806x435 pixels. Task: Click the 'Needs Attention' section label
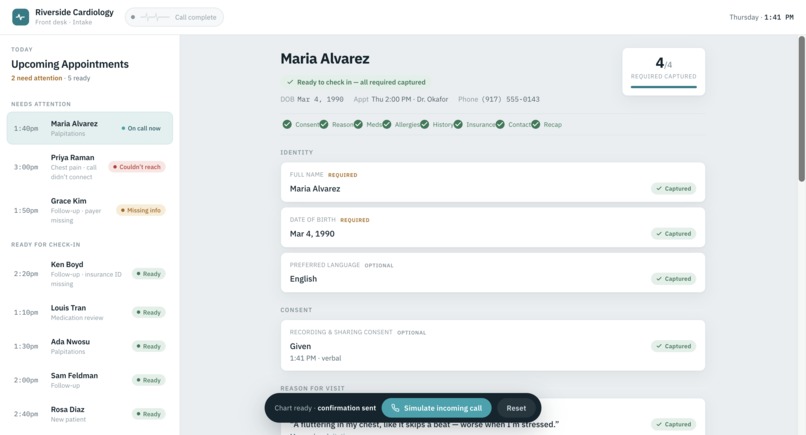tap(41, 104)
